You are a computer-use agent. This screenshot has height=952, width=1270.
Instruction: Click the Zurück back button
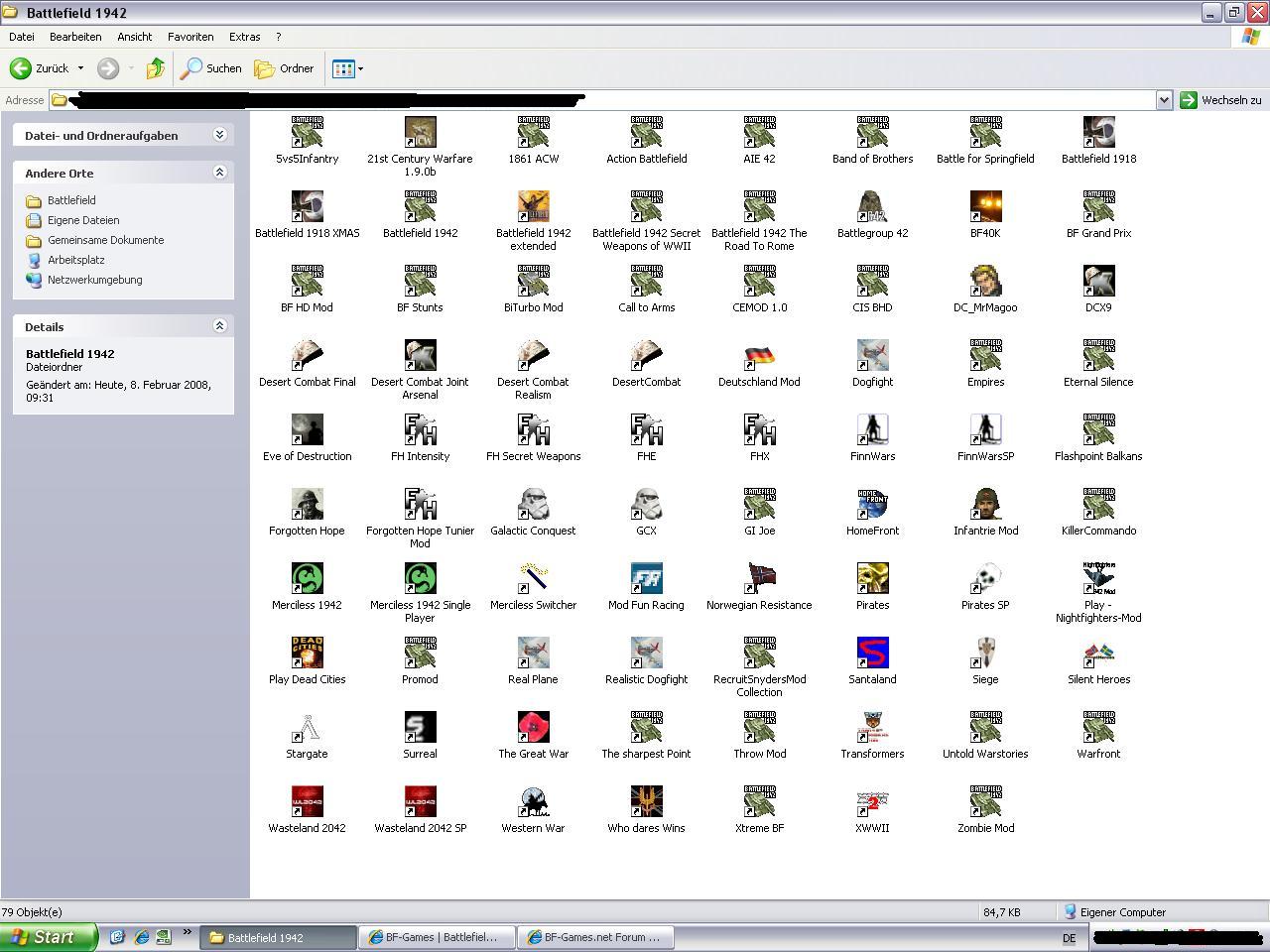point(40,68)
